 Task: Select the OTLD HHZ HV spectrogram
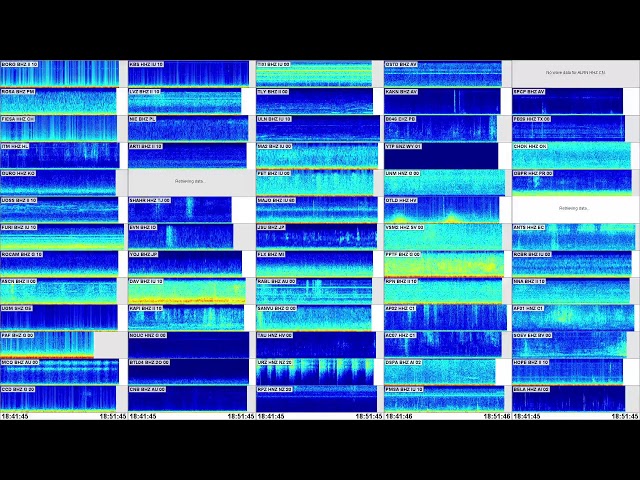coord(442,210)
